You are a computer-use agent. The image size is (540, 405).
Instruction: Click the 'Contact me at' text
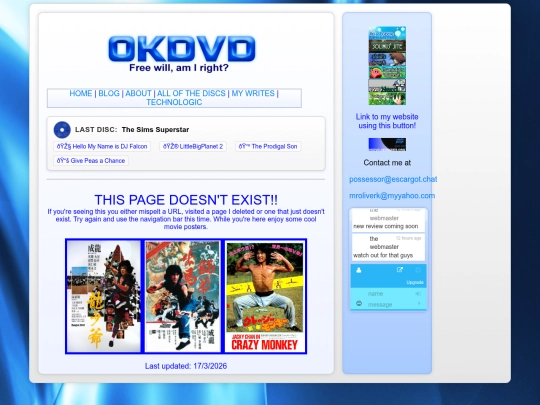(x=387, y=163)
